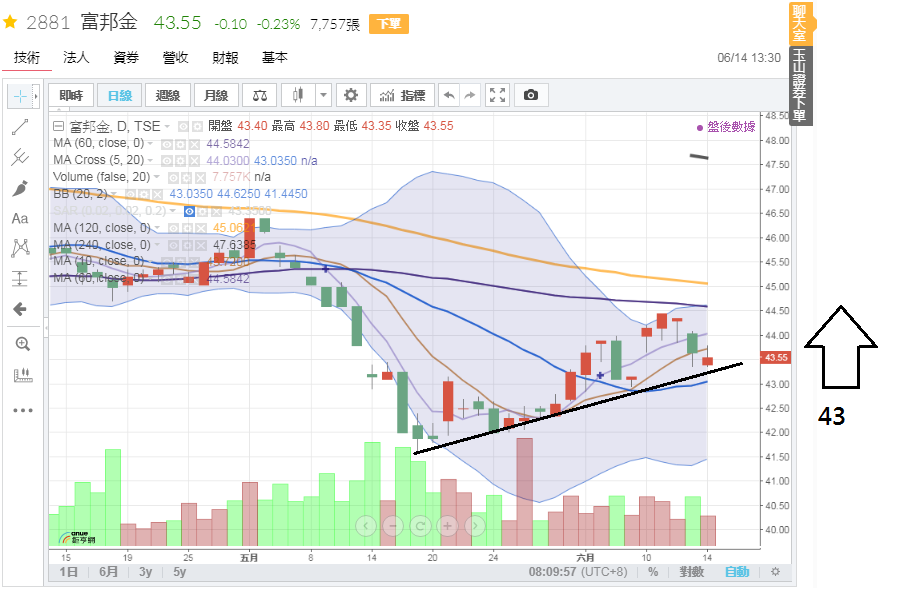Click the fullscreen expand icon

tap(498, 95)
